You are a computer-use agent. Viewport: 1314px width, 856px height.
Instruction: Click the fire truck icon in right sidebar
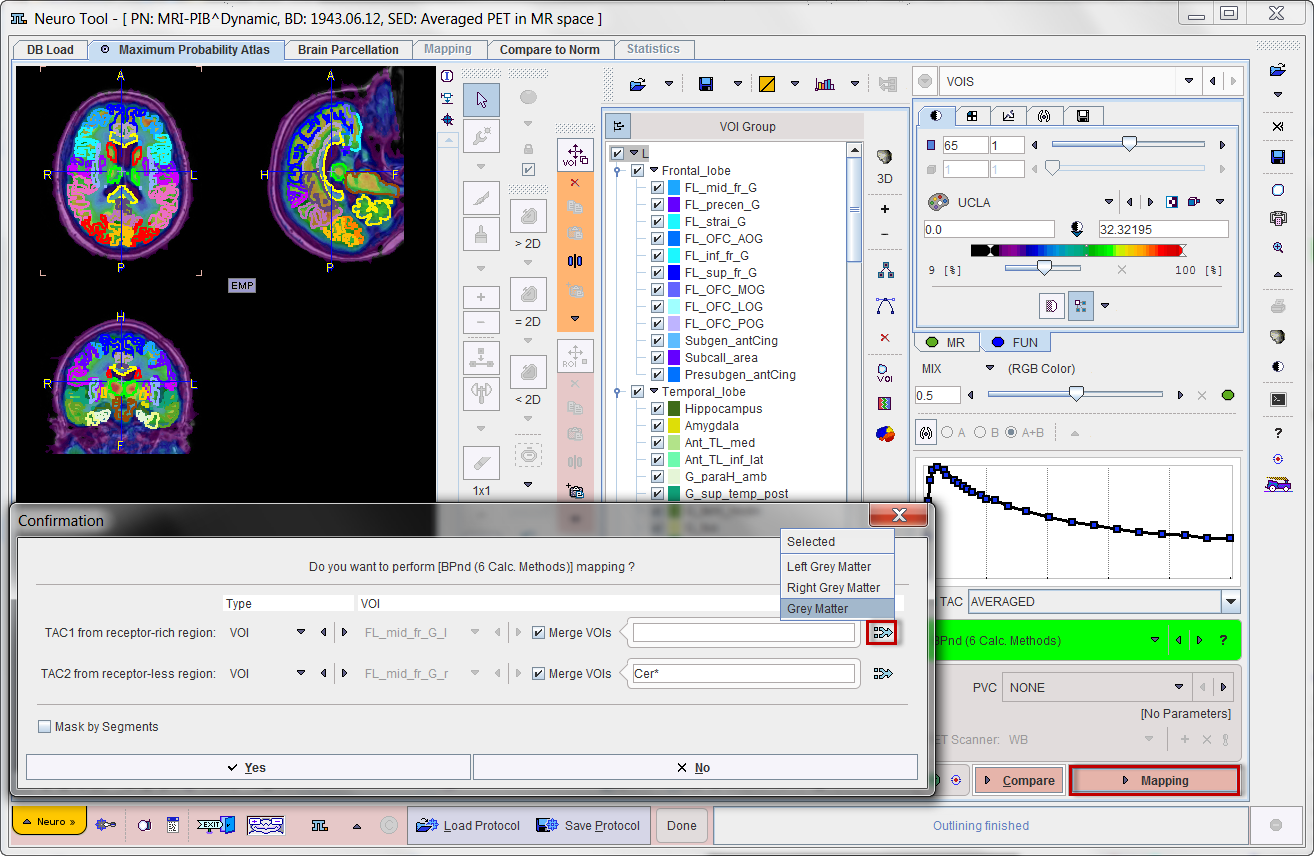[x=1277, y=484]
